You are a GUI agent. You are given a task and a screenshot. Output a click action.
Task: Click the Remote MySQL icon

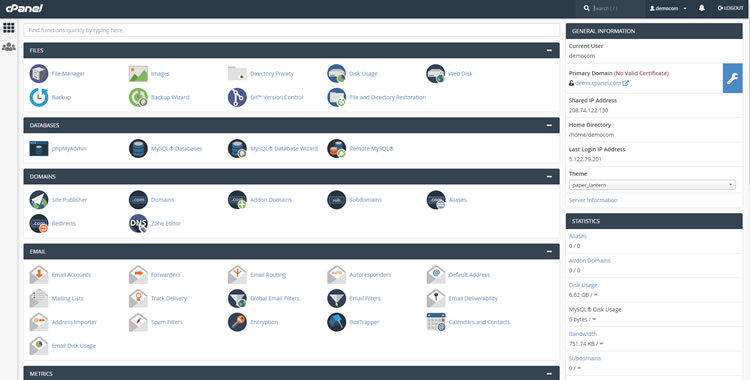336,148
